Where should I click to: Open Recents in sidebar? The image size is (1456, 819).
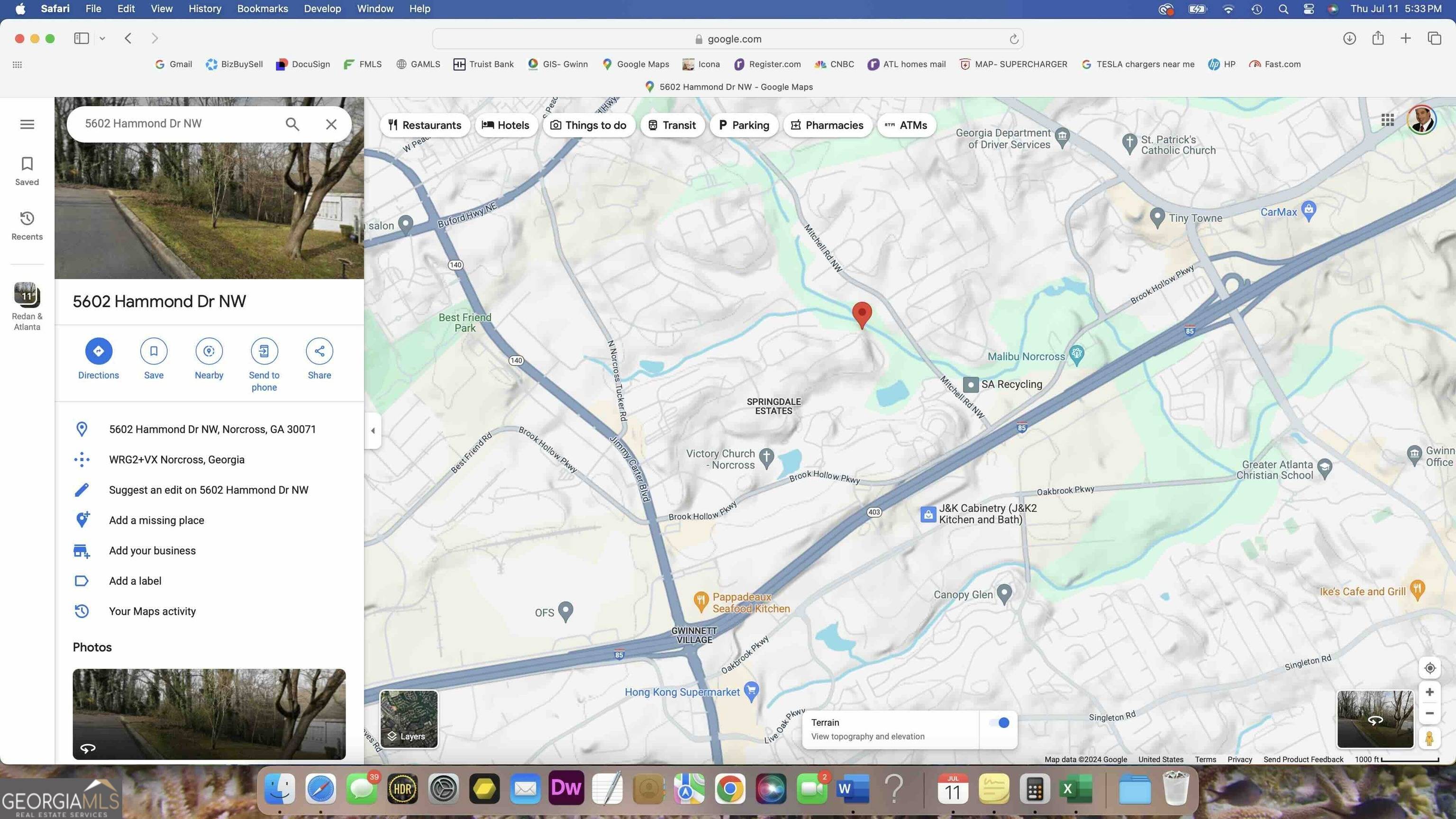[27, 226]
